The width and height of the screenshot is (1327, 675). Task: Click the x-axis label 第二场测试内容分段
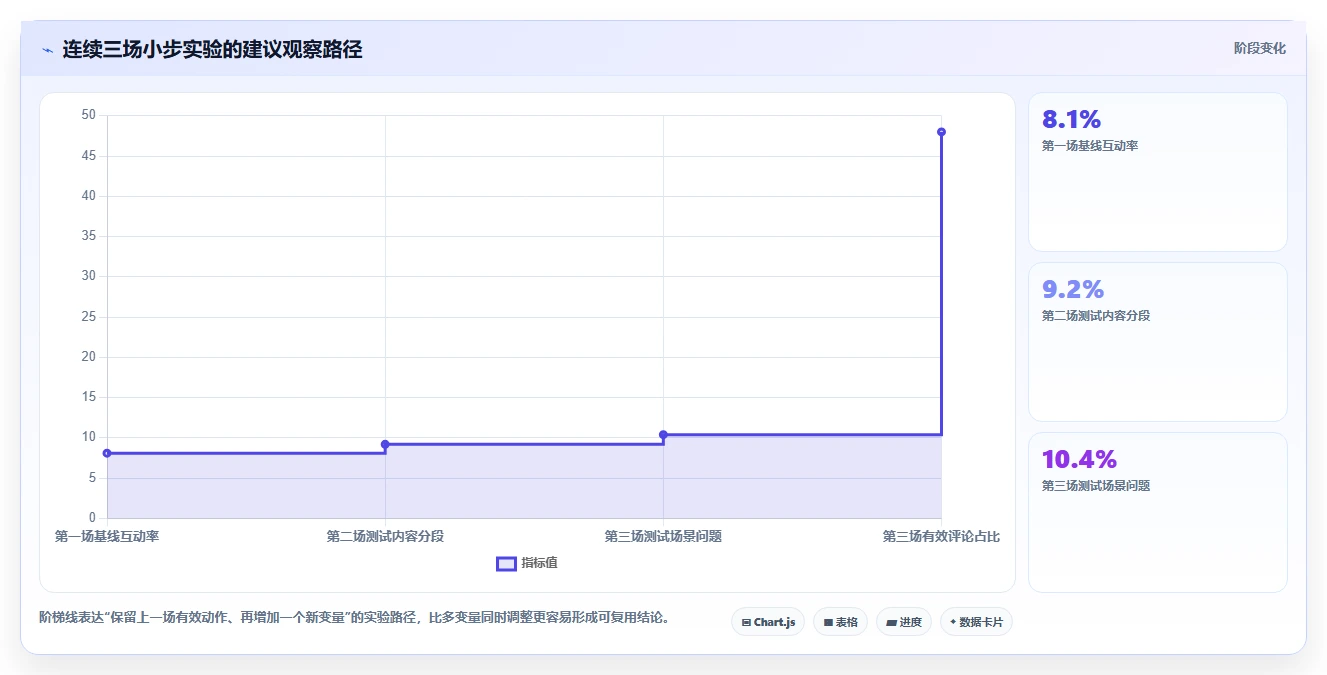click(385, 537)
